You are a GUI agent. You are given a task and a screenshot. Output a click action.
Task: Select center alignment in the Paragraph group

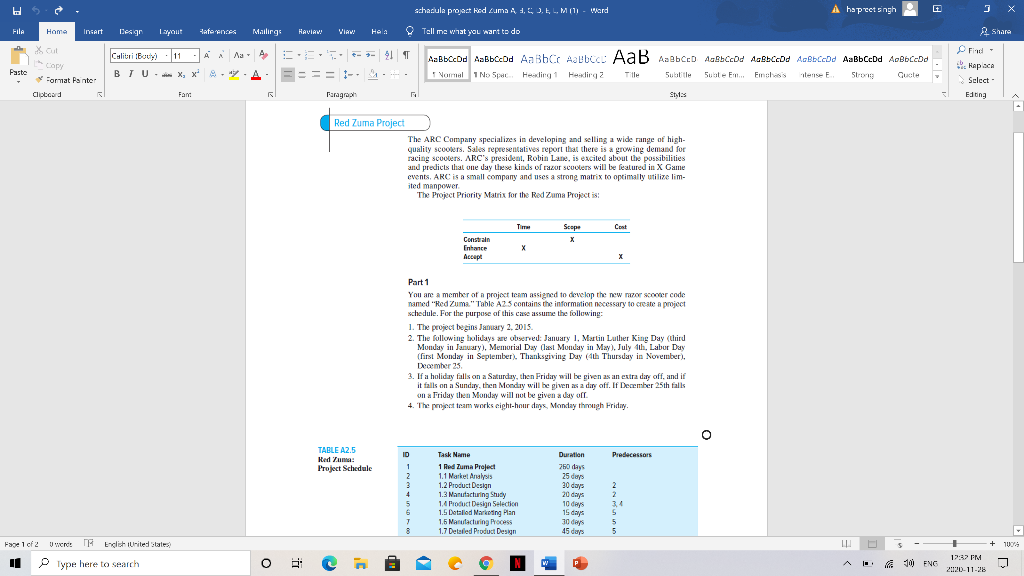click(302, 75)
